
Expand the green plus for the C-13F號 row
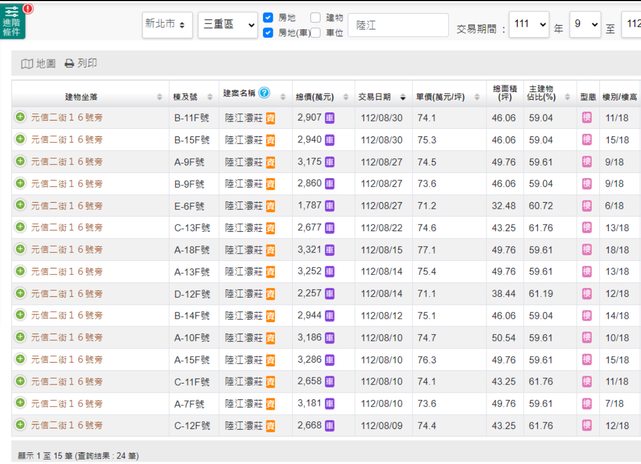pos(20,228)
